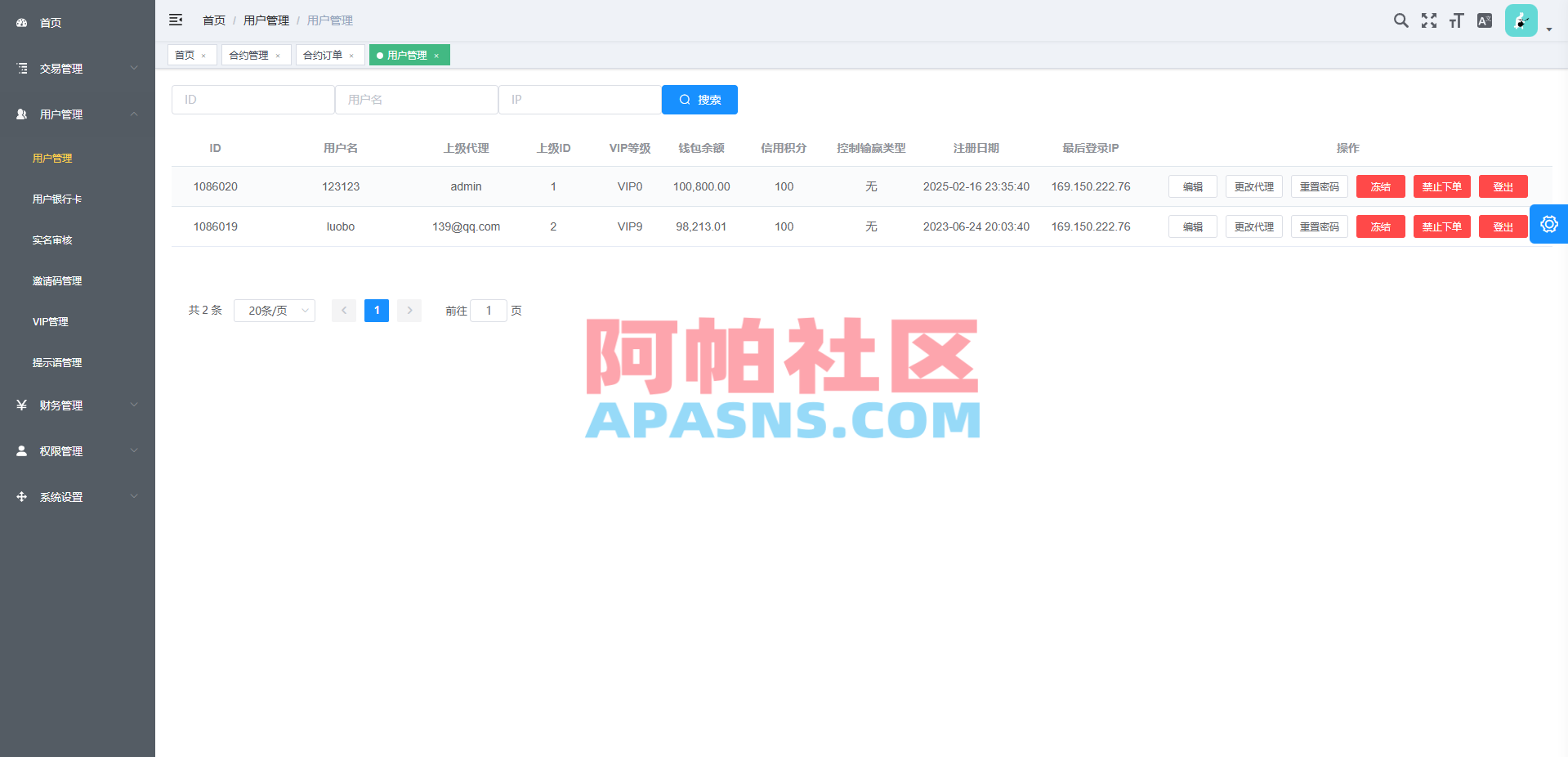Open the floating gear settings panel
The width and height of the screenshot is (1568, 757).
(x=1549, y=223)
